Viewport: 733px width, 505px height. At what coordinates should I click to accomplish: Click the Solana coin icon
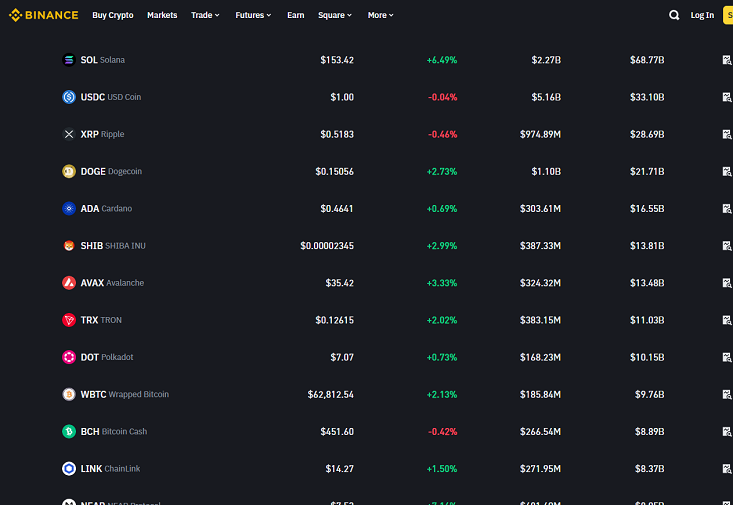[x=69, y=60]
